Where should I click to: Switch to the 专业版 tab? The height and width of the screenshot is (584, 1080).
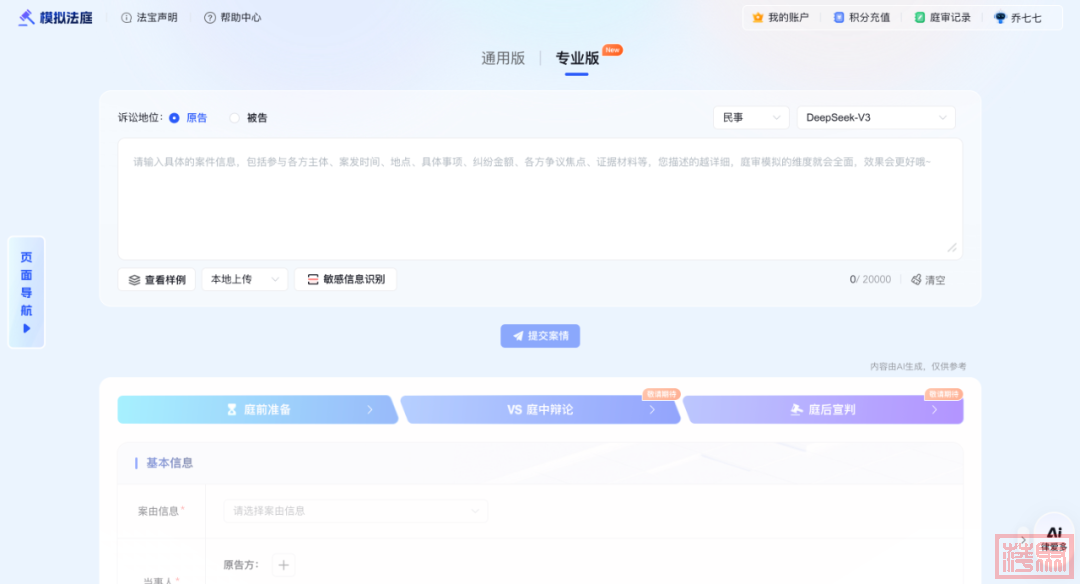577,58
